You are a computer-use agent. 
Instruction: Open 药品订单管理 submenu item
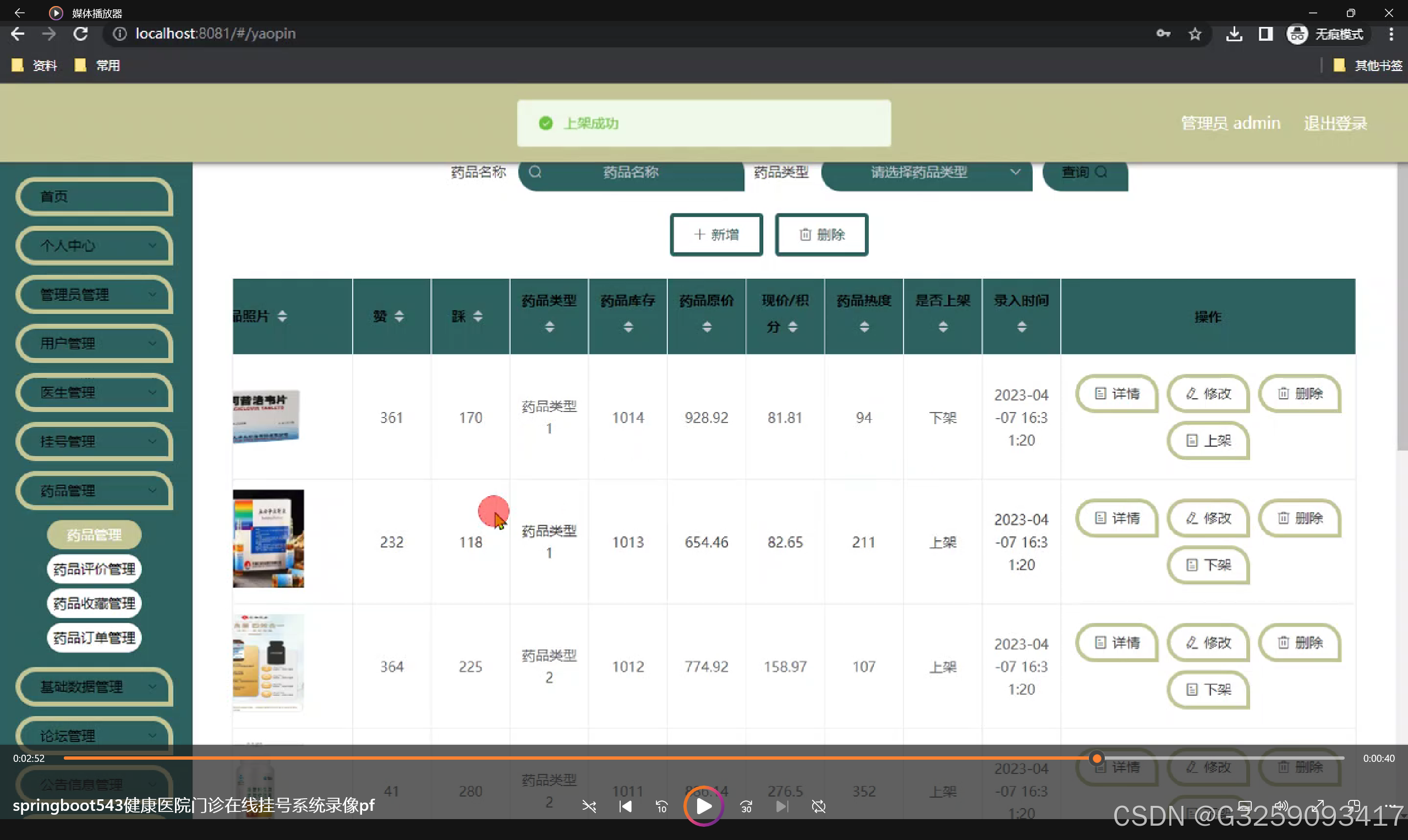pos(94,638)
